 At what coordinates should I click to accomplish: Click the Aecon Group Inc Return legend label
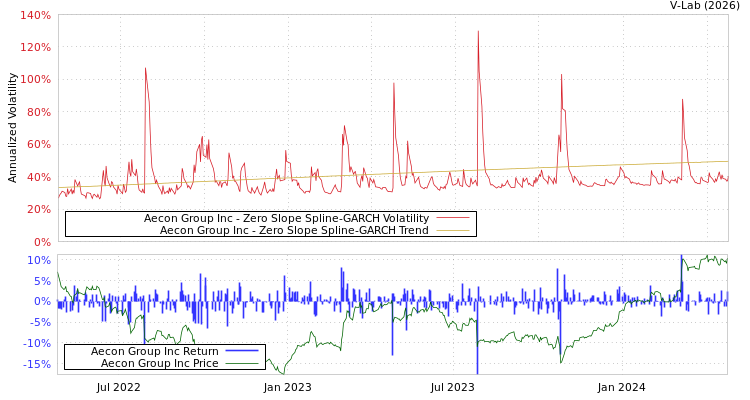tap(154, 351)
